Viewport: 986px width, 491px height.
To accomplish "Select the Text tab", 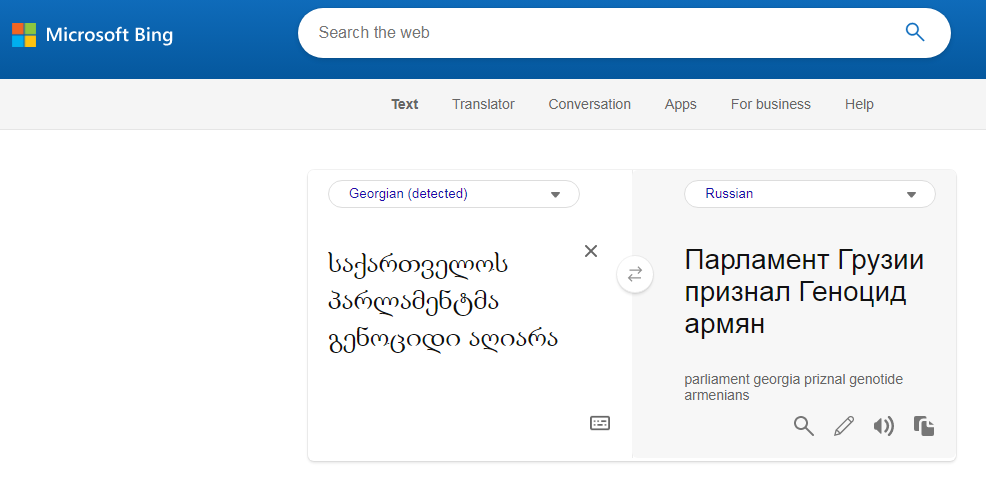I will (405, 104).
